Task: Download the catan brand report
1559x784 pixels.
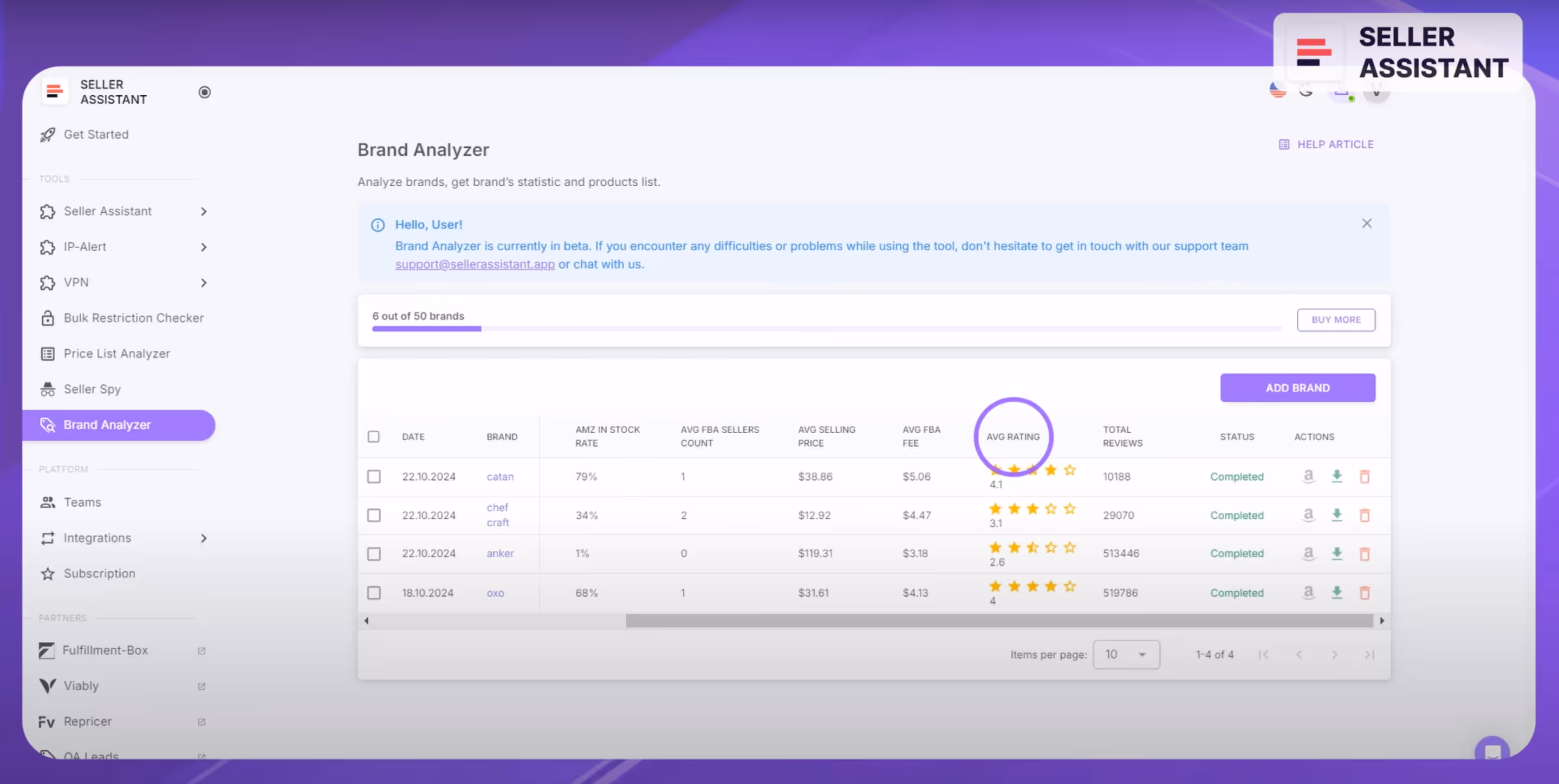Action: pyautogui.click(x=1336, y=476)
